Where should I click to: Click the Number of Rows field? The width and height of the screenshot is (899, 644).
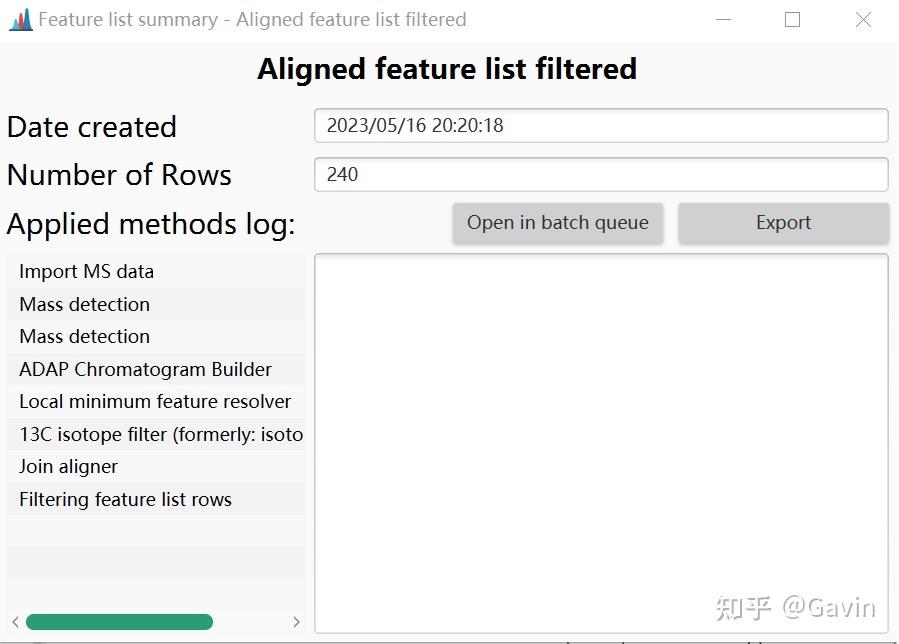pos(600,174)
